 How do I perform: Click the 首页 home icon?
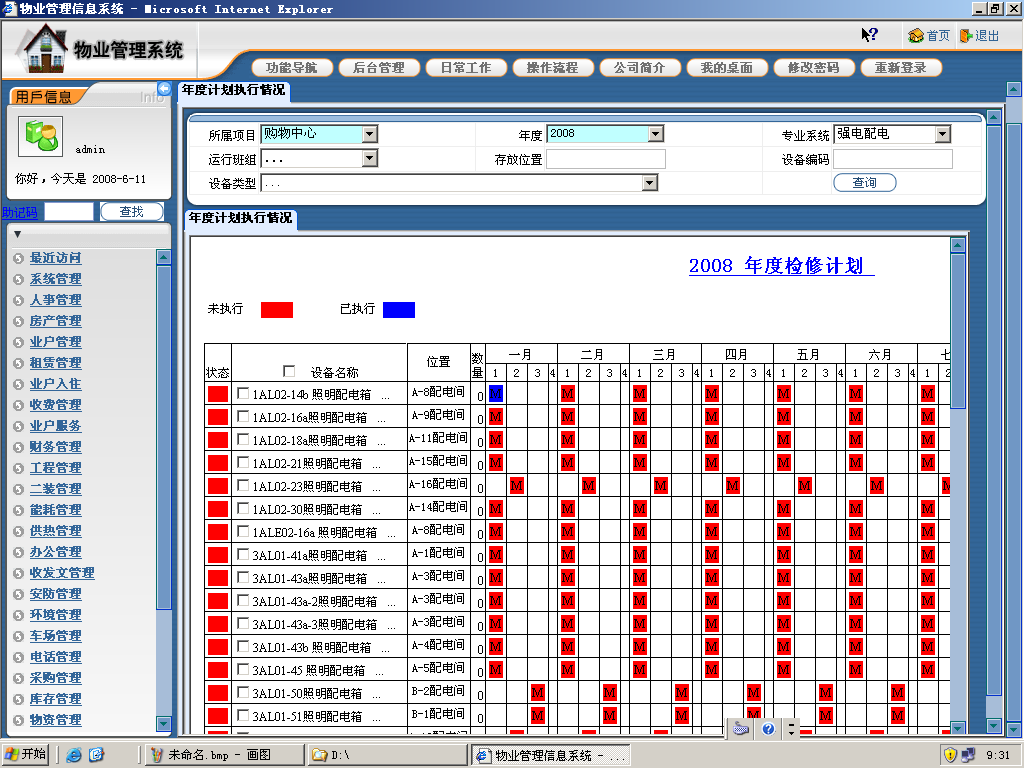tap(916, 36)
